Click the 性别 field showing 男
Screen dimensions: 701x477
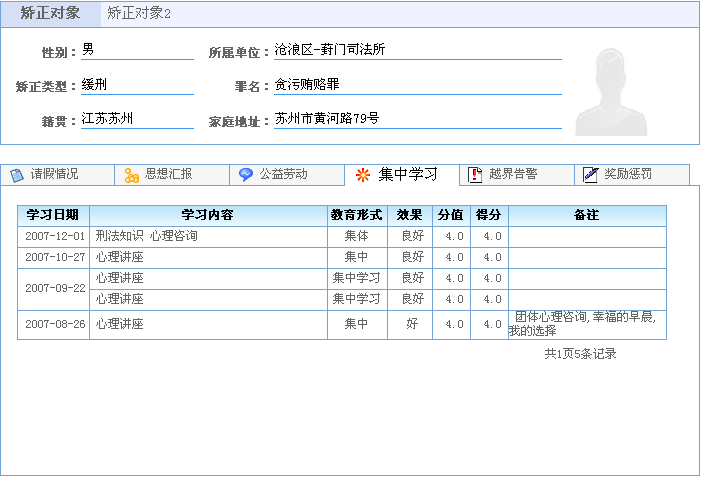tap(136, 50)
